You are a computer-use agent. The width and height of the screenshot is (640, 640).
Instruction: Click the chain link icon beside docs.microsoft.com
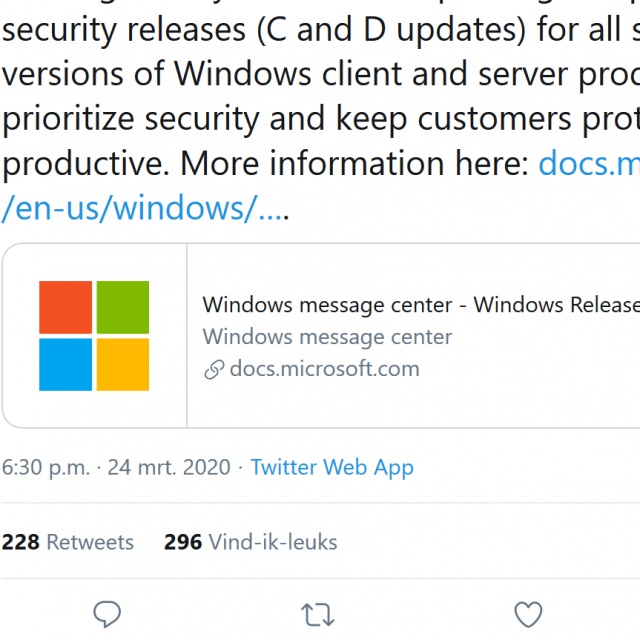[x=214, y=369]
